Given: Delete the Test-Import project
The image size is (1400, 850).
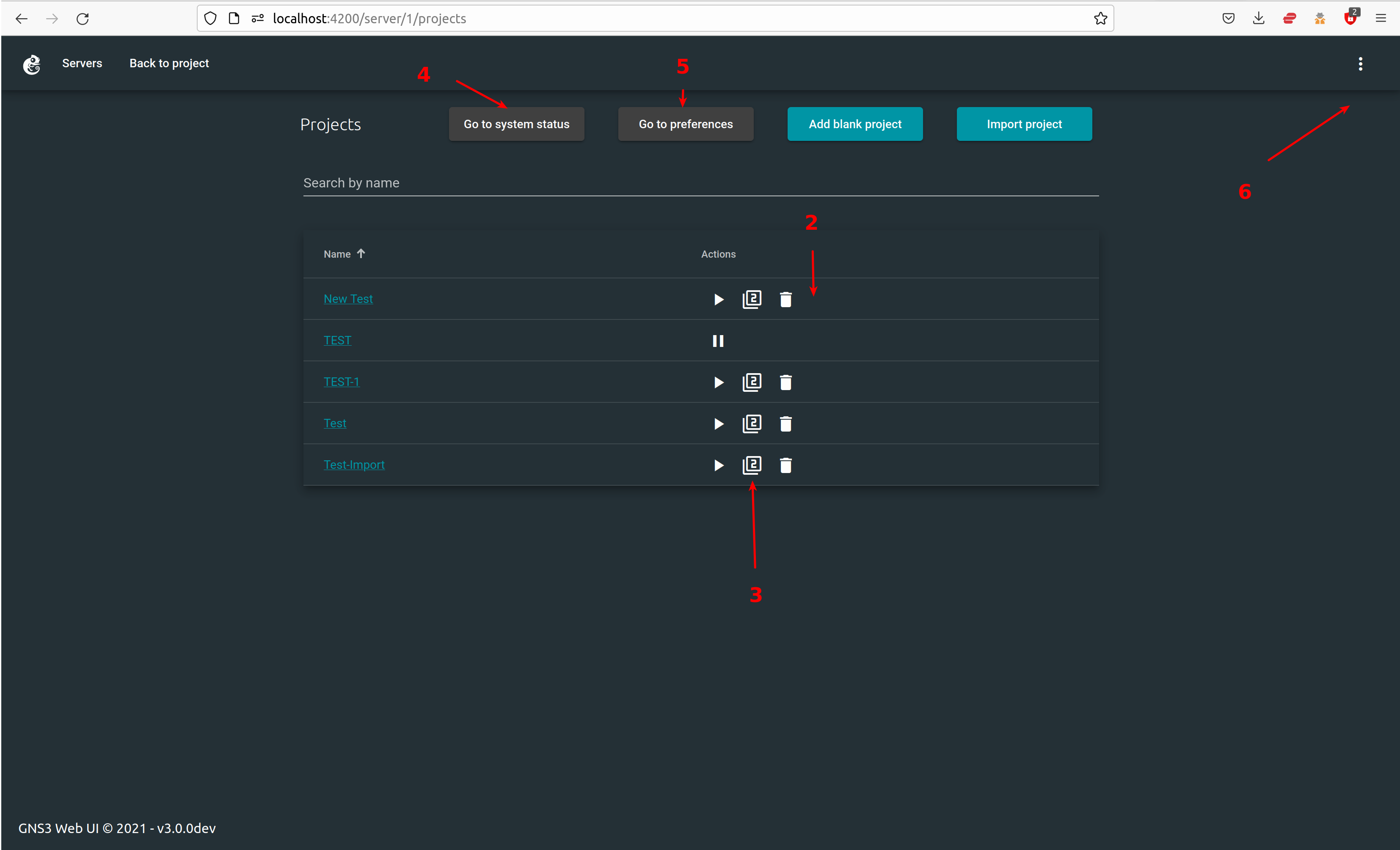Looking at the screenshot, I should point(786,465).
